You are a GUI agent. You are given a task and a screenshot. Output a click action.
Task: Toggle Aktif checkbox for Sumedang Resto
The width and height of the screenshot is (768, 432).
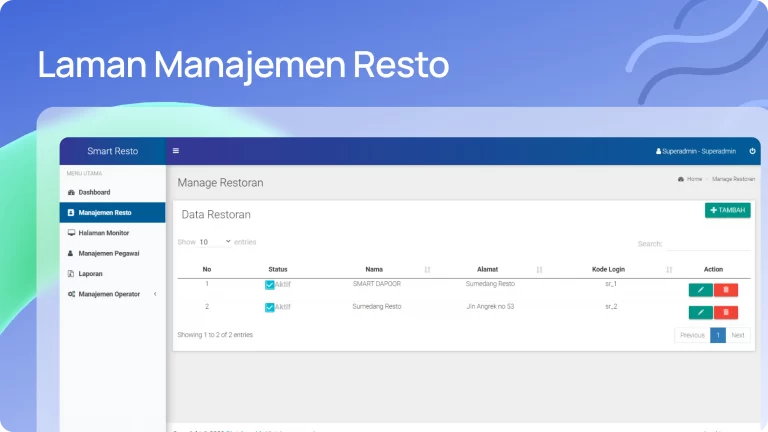[x=269, y=307]
